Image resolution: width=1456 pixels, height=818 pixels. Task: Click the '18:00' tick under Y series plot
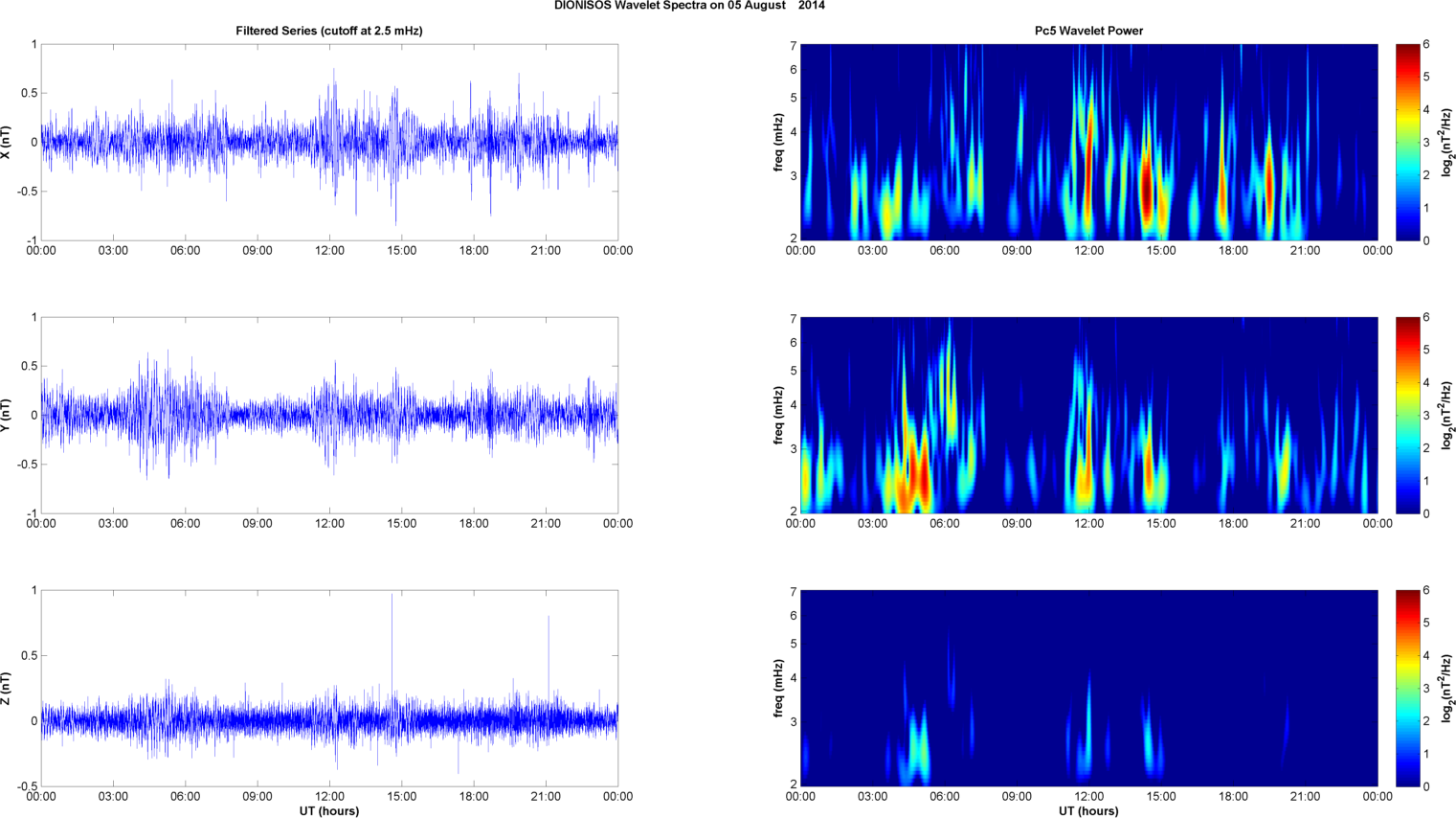point(474,524)
